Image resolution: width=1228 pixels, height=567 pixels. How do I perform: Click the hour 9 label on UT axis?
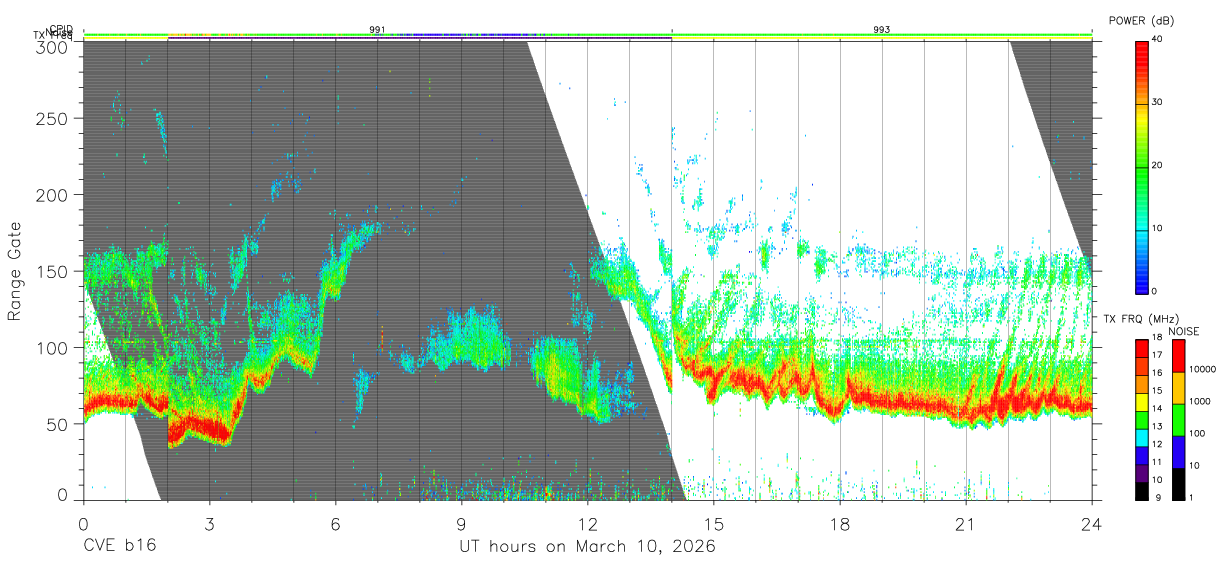[461, 524]
